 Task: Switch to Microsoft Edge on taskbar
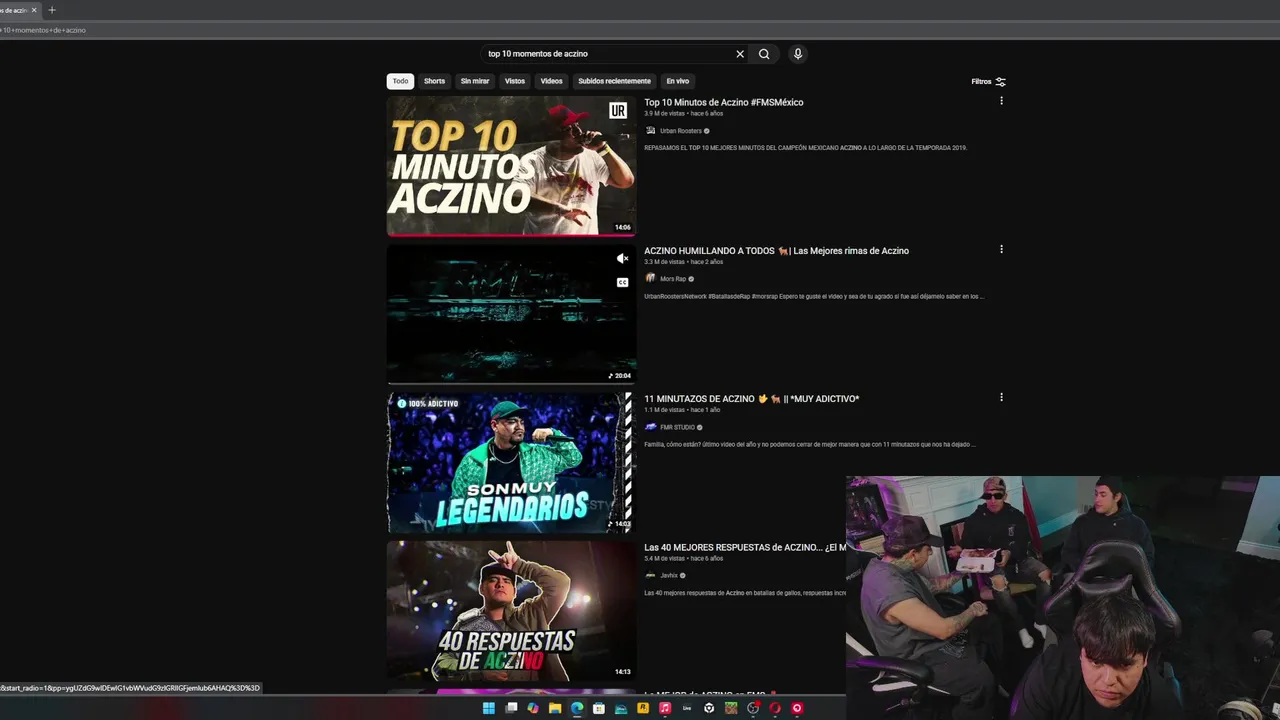pos(577,708)
